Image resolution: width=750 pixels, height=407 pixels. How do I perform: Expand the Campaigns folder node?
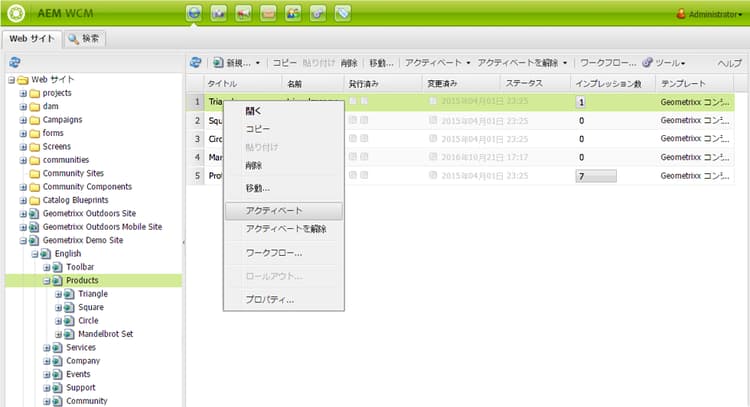(23, 120)
